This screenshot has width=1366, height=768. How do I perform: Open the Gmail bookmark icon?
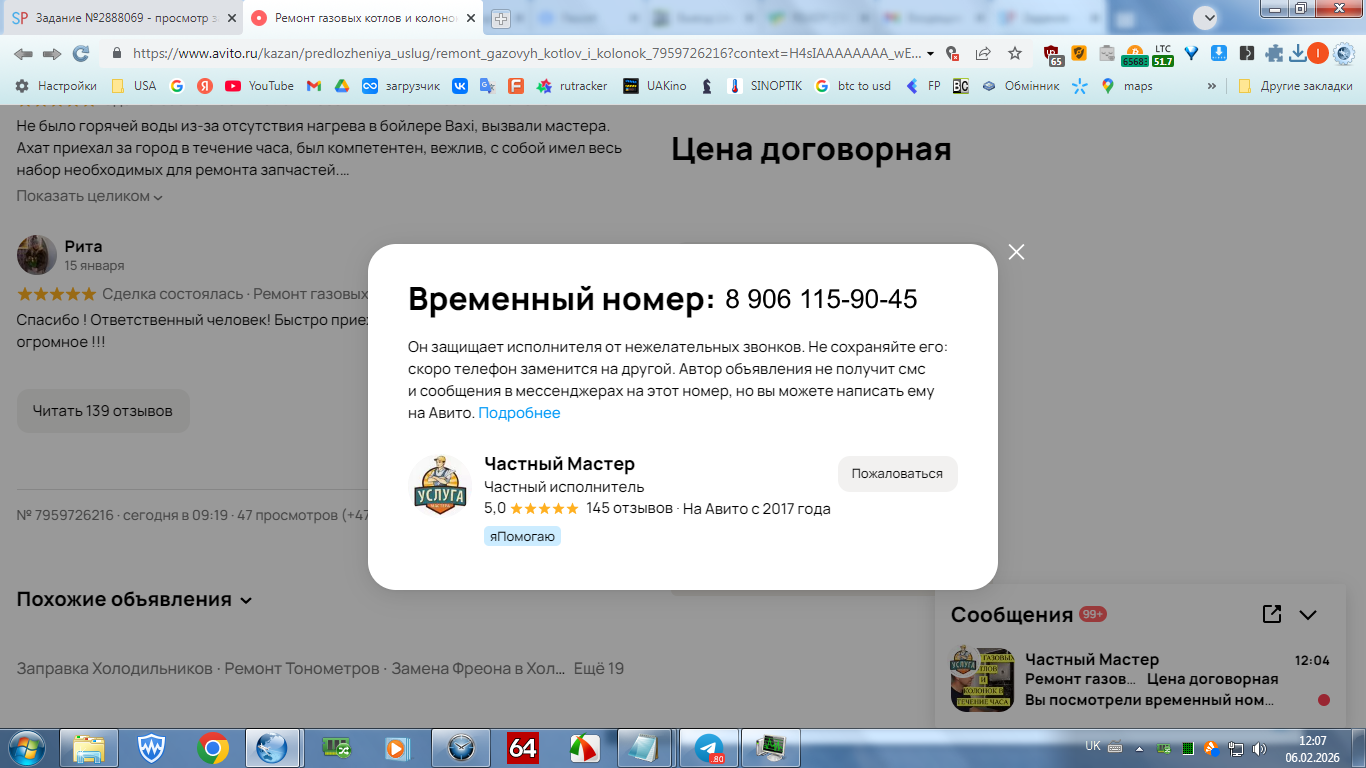[313, 86]
